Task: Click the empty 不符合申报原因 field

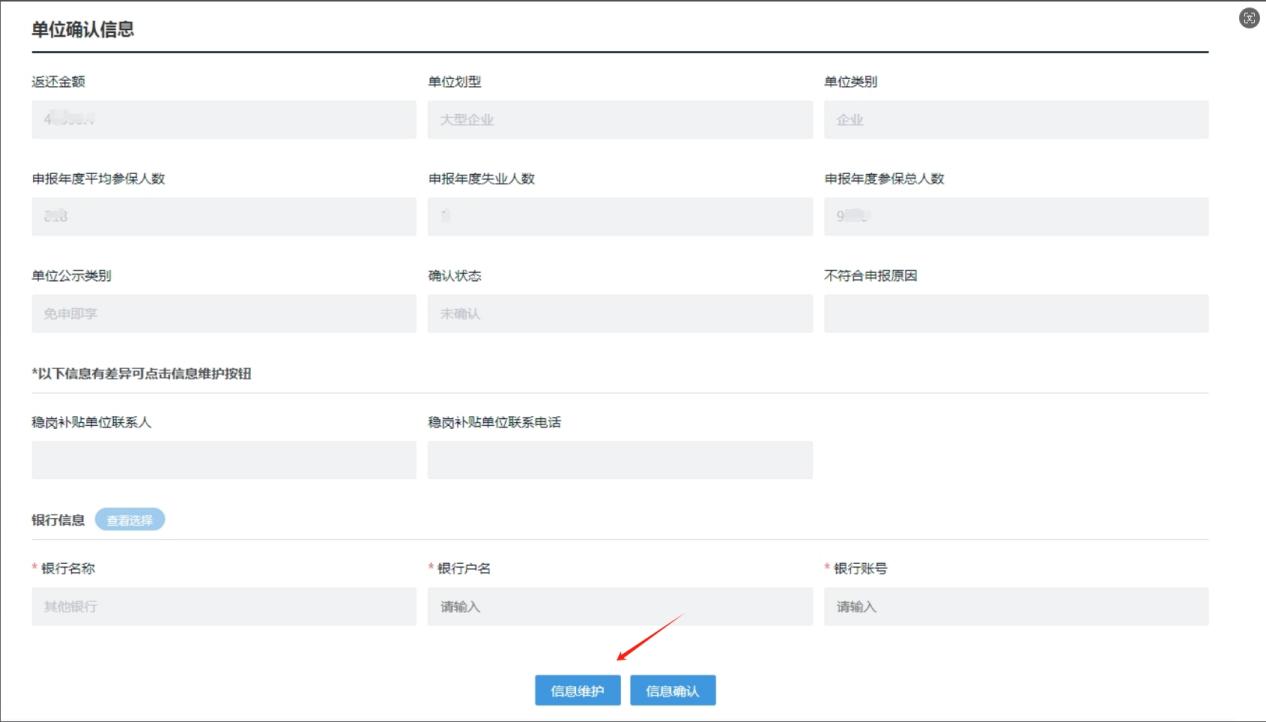Action: 1015,314
